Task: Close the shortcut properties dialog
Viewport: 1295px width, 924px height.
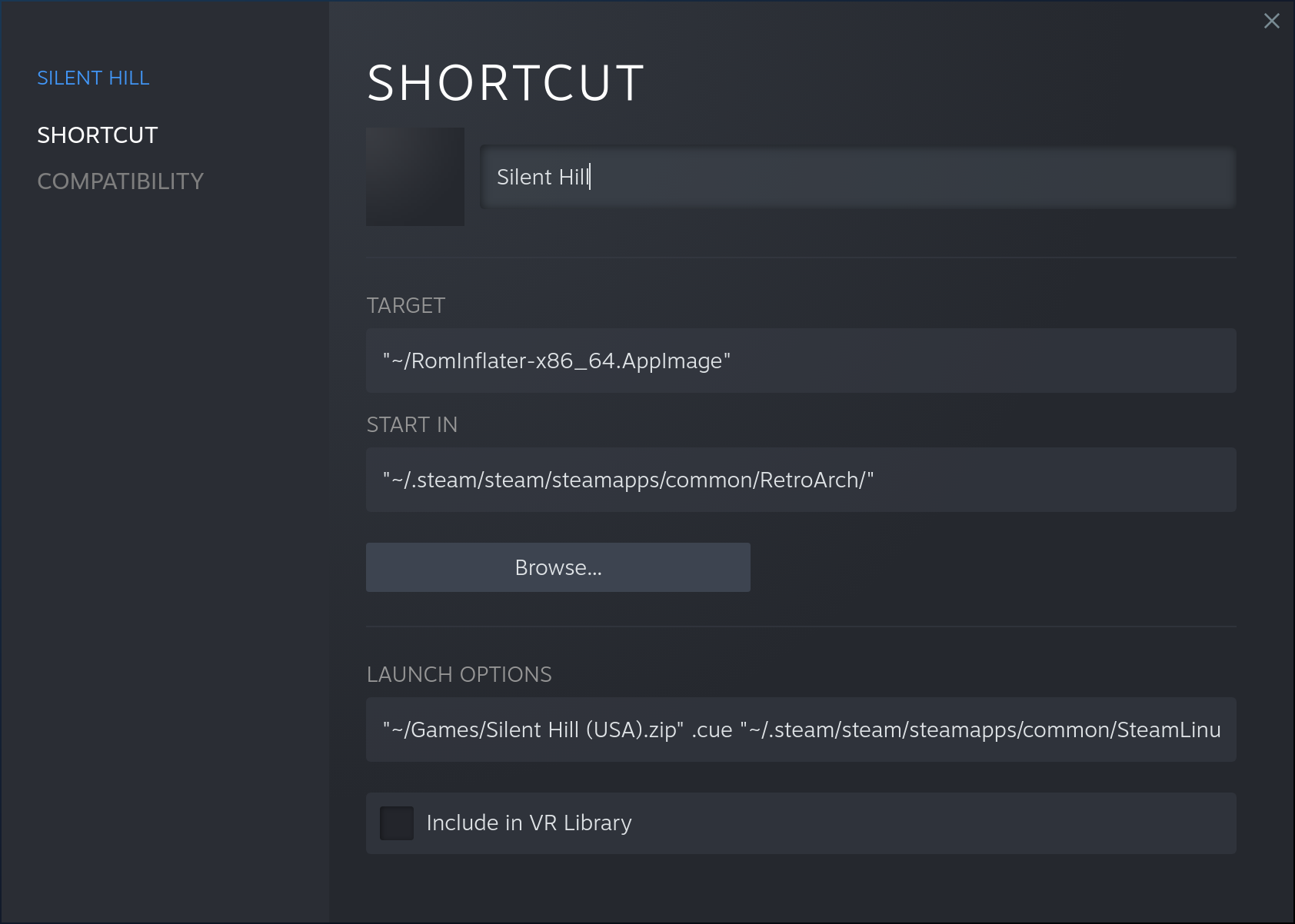Action: click(1272, 22)
